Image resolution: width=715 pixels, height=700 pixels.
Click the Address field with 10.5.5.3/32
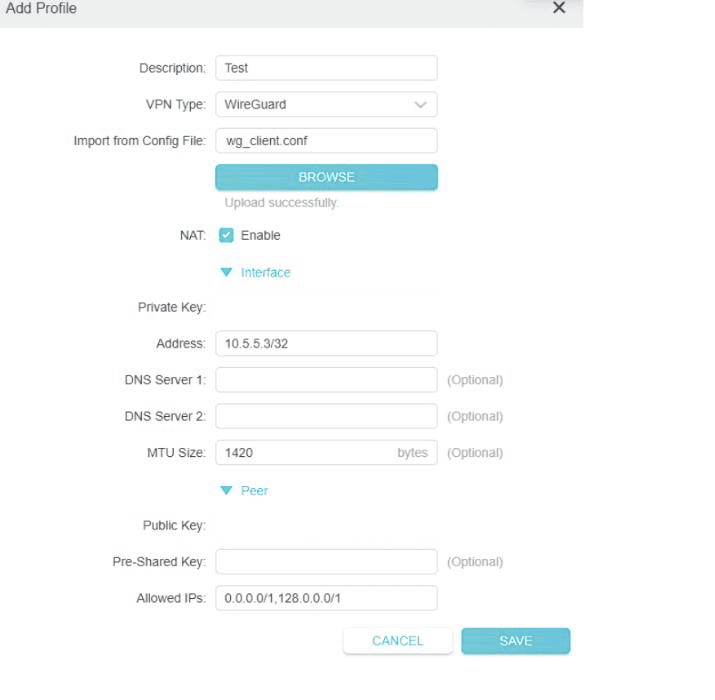326,343
